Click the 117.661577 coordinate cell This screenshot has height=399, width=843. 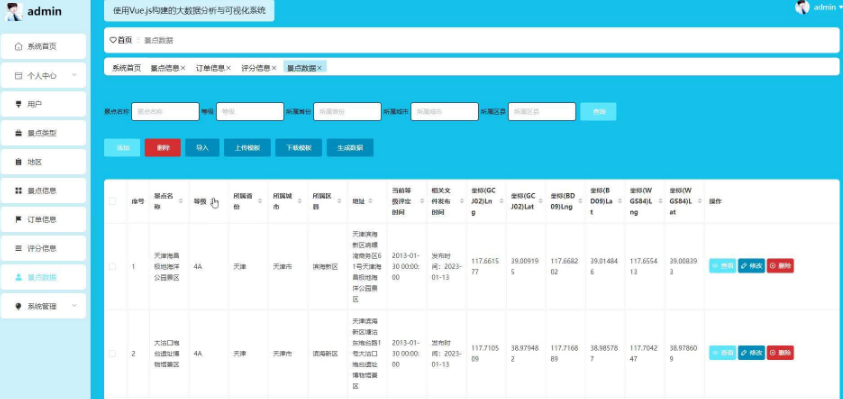tap(485, 266)
